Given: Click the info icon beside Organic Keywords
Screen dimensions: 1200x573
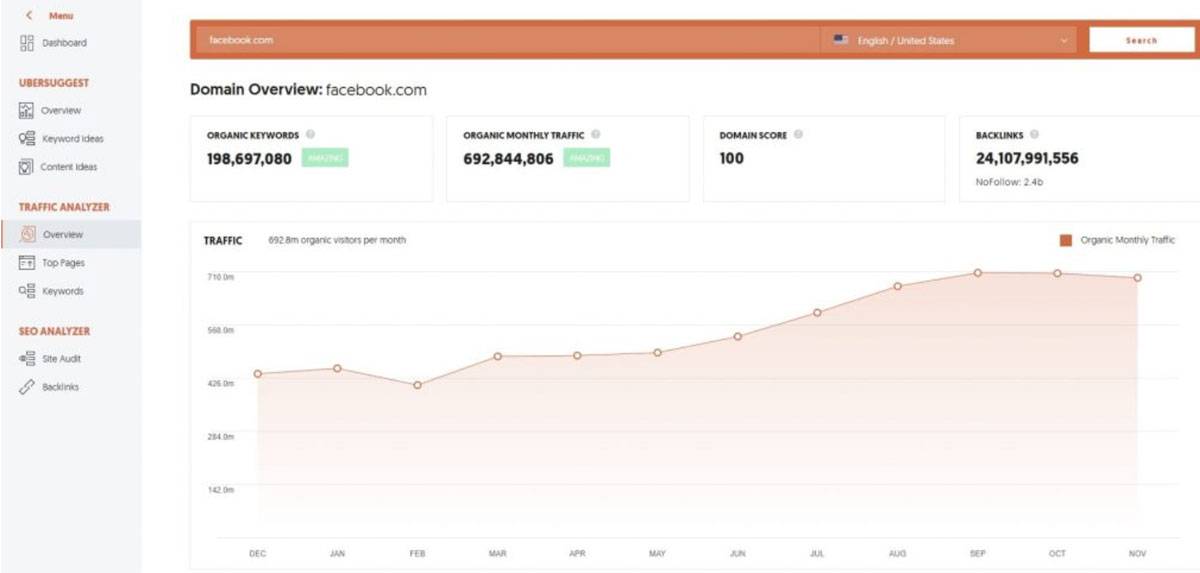Looking at the screenshot, I should pos(311,135).
